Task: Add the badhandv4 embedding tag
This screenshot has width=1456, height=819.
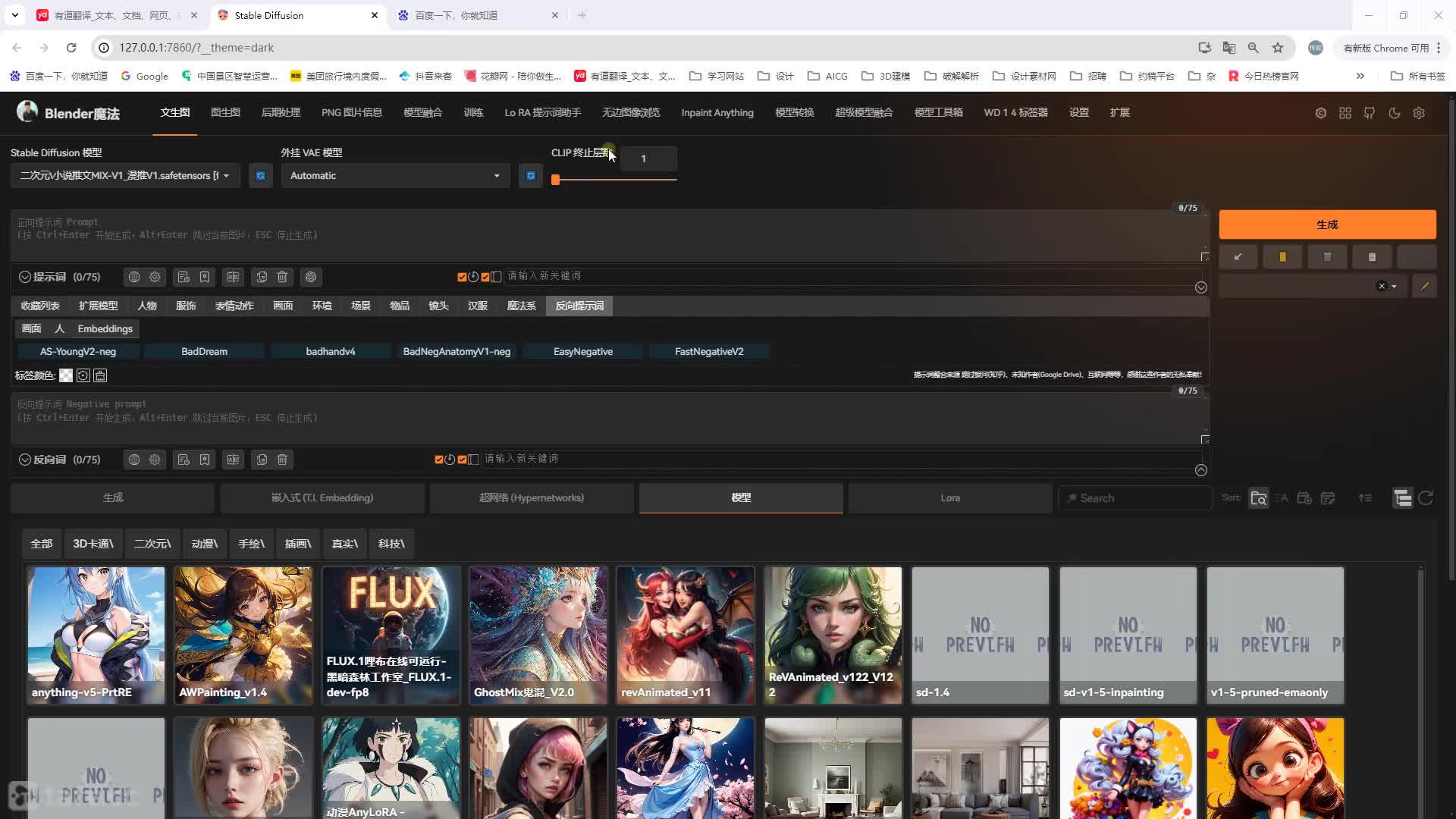Action: pos(331,352)
